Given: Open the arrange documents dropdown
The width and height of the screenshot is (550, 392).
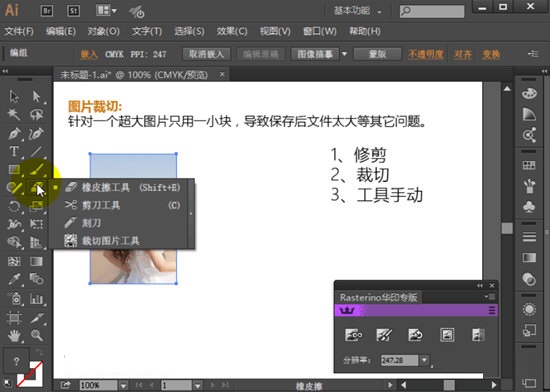Looking at the screenshot, I should (x=106, y=11).
